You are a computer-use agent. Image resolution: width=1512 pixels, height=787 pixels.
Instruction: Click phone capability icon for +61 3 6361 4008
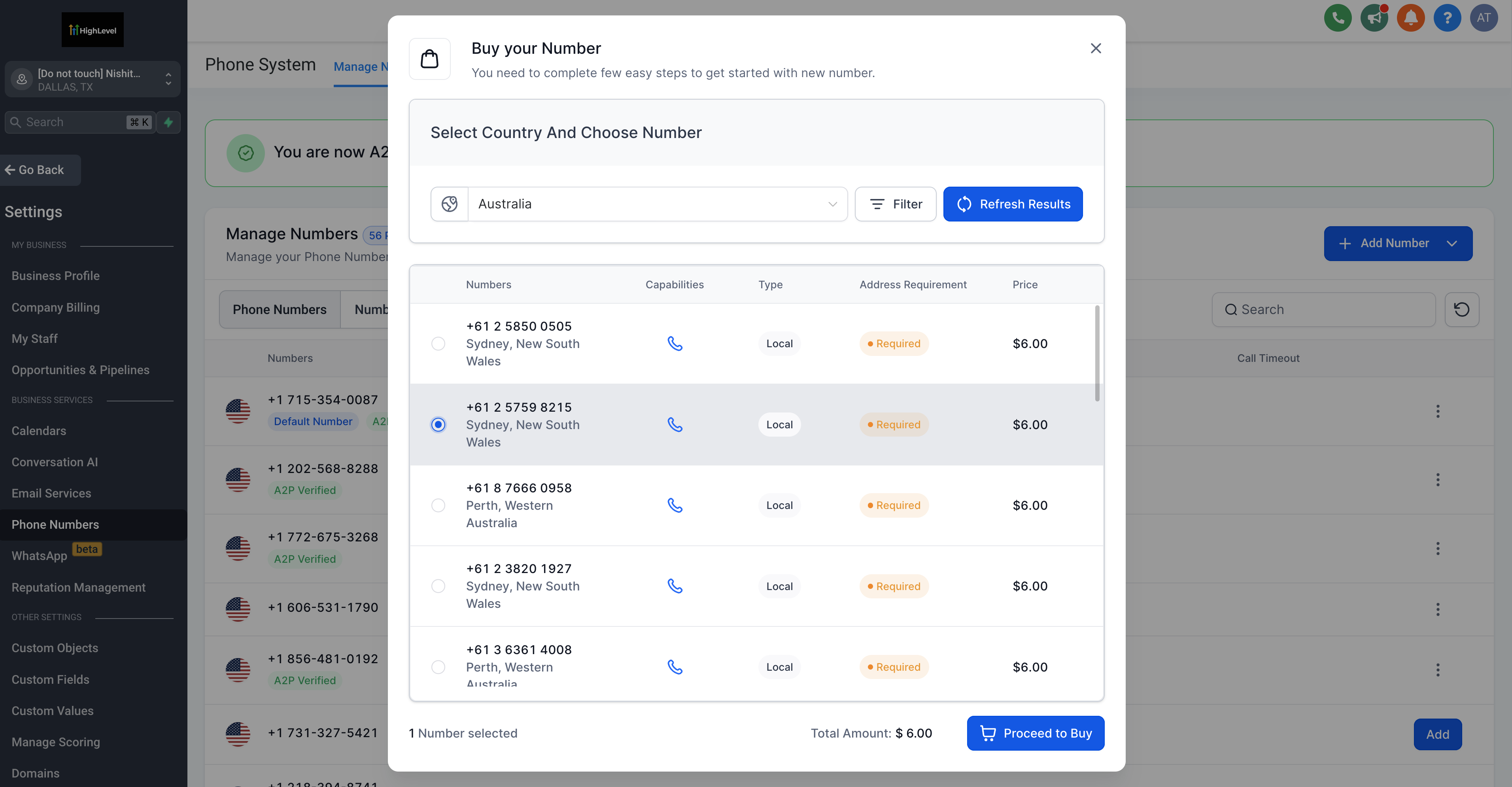[675, 667]
